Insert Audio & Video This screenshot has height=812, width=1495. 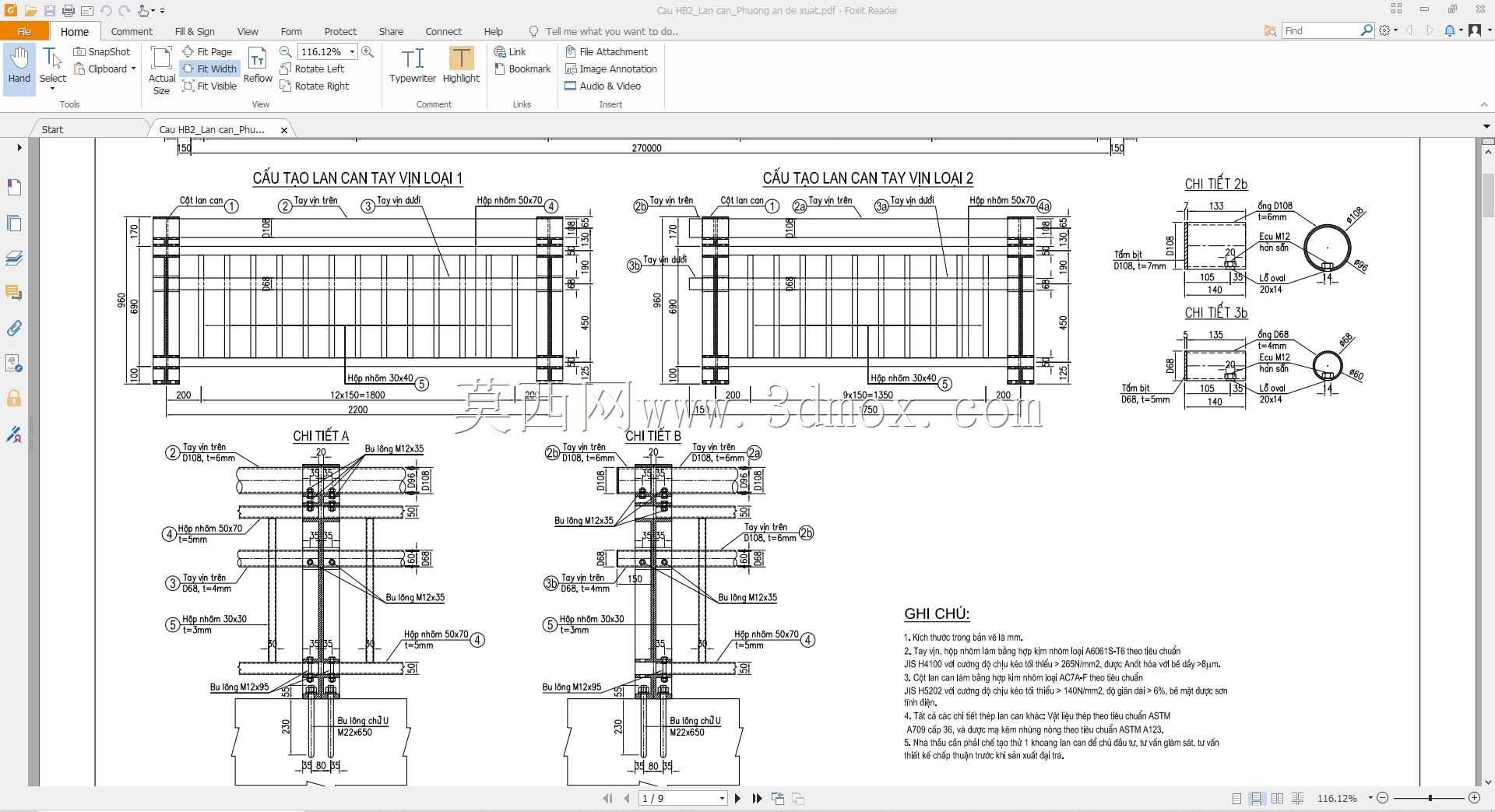[x=603, y=86]
